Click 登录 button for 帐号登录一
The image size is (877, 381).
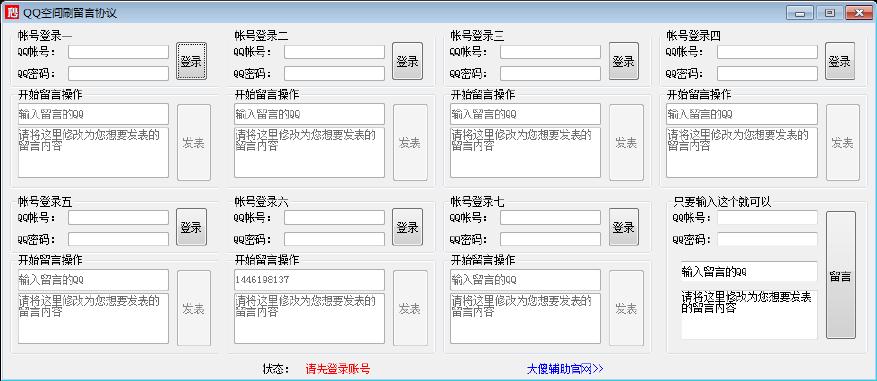pos(191,61)
